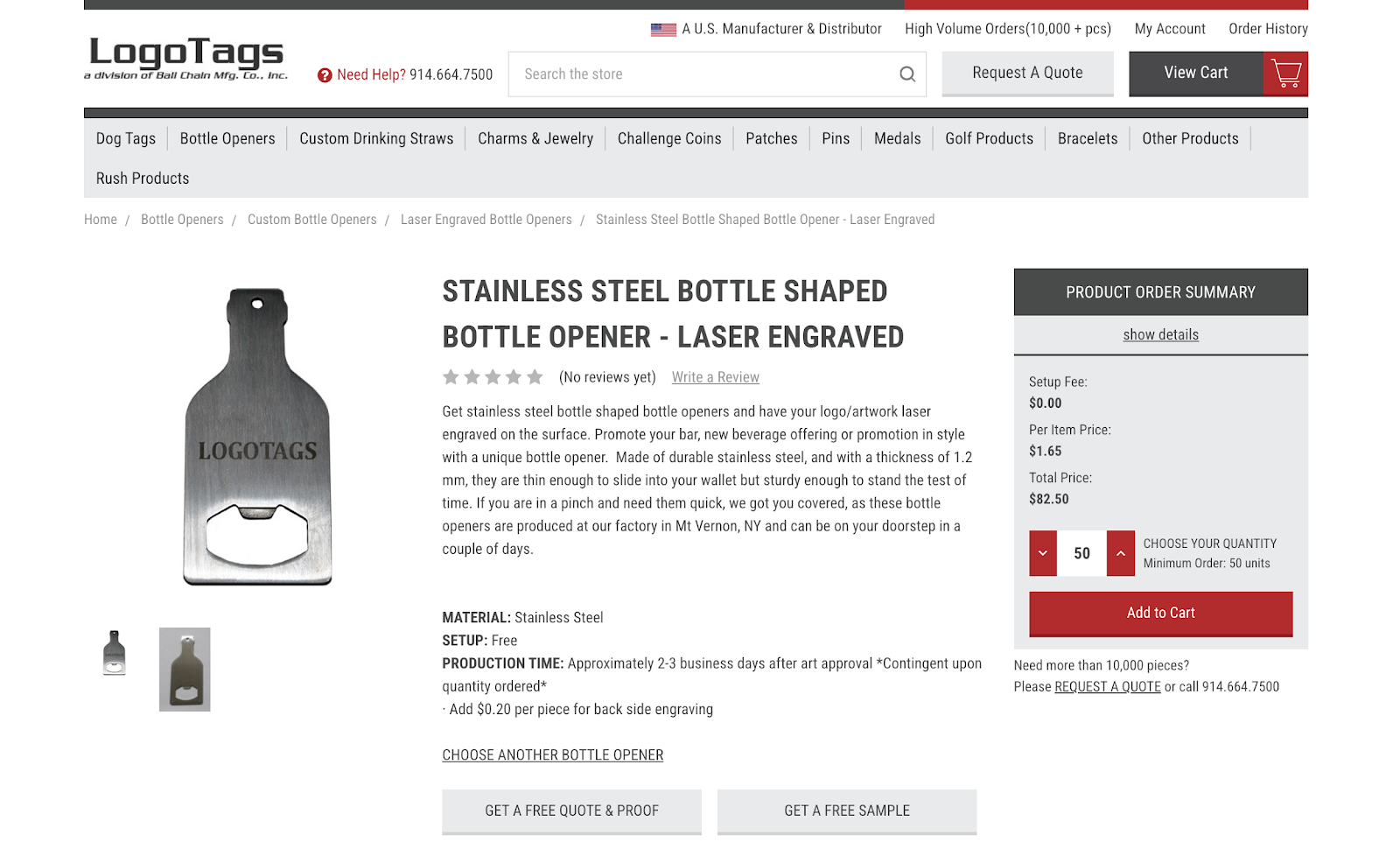Click the red Need Help question mark icon
This screenshot has width=1400, height=856.
[326, 75]
